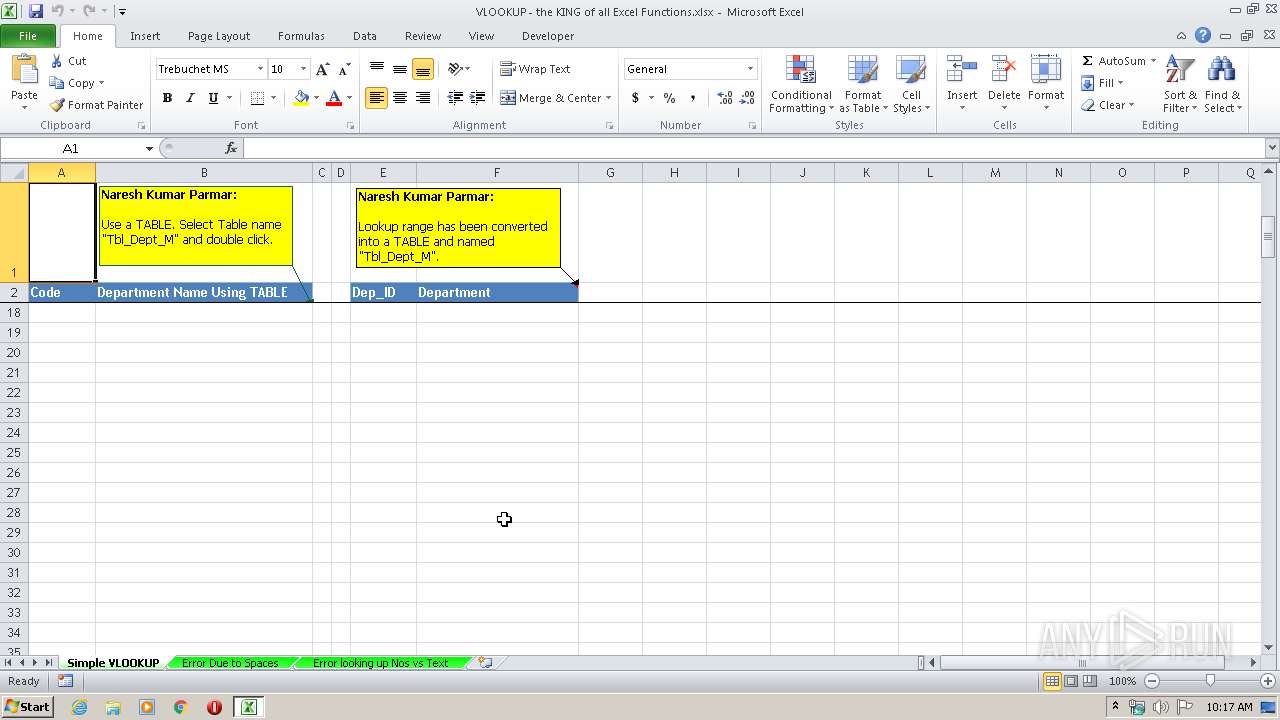Expand Font Color dropdown arrow

[x=349, y=98]
